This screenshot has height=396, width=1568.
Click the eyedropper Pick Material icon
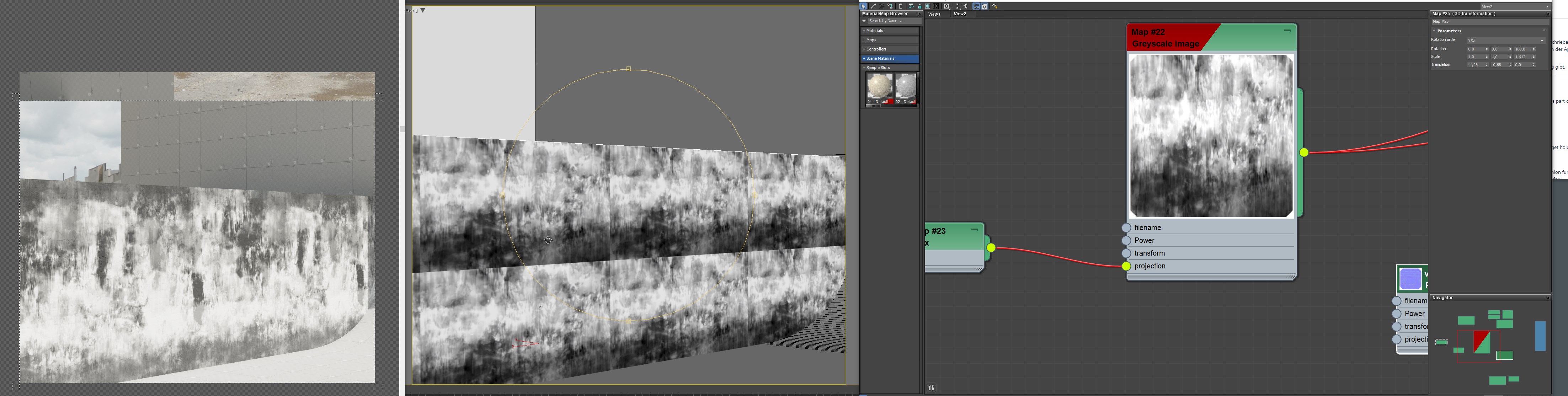[x=874, y=6]
